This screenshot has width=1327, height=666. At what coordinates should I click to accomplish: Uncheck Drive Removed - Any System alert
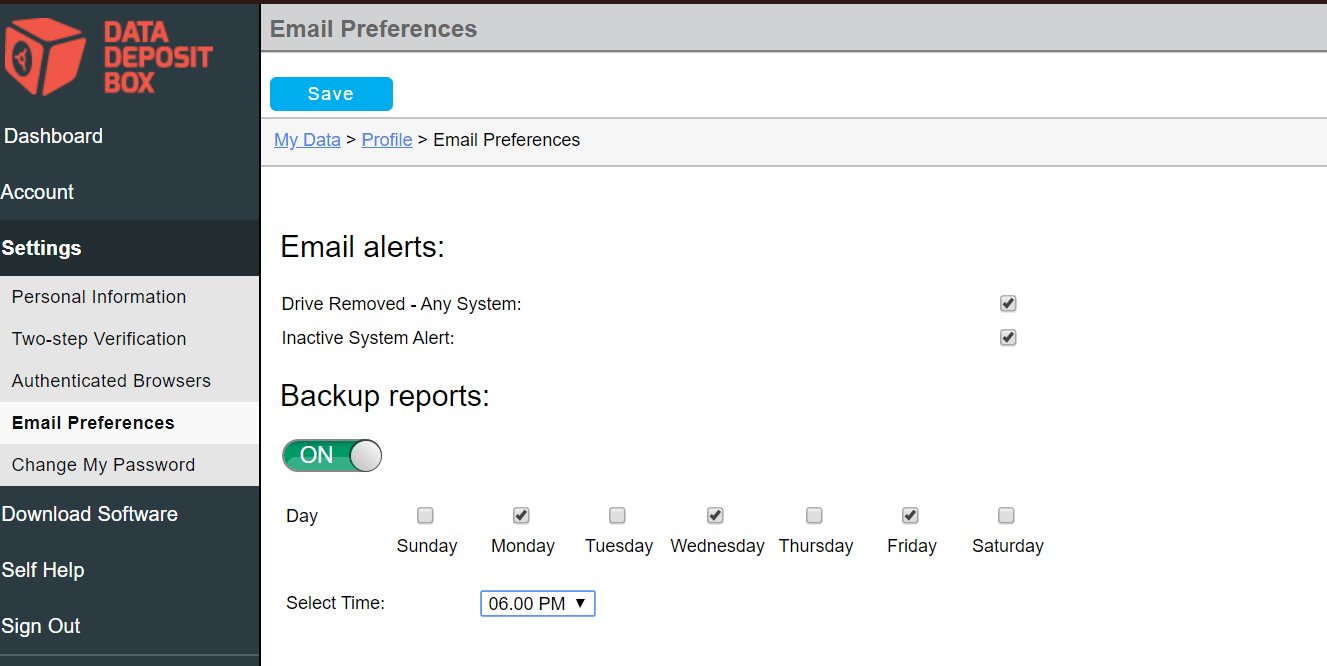pyautogui.click(x=1008, y=303)
